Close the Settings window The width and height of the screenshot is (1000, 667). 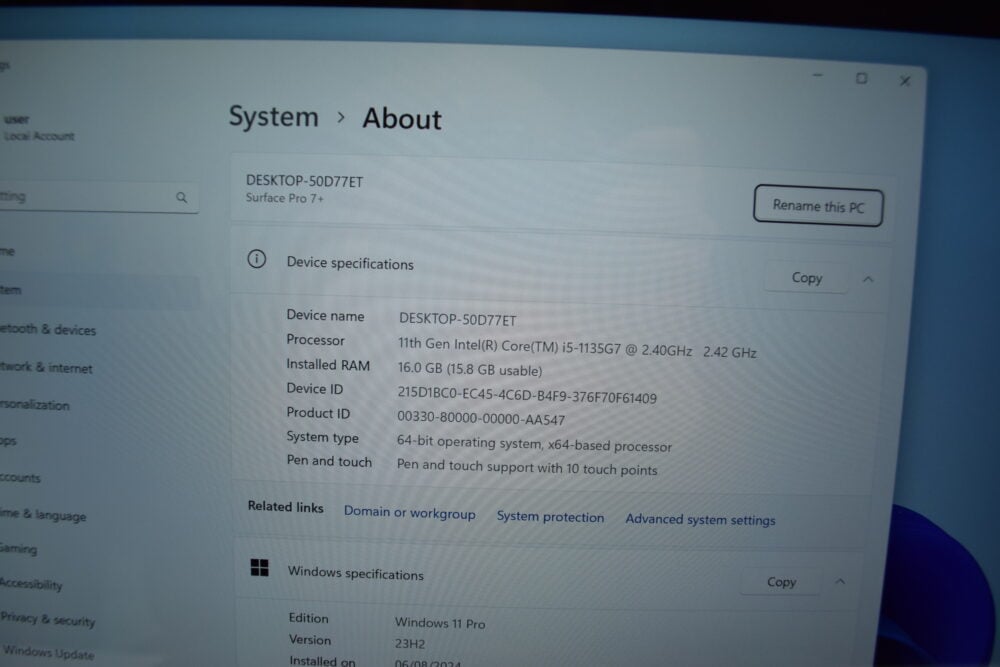pyautogui.click(x=905, y=81)
